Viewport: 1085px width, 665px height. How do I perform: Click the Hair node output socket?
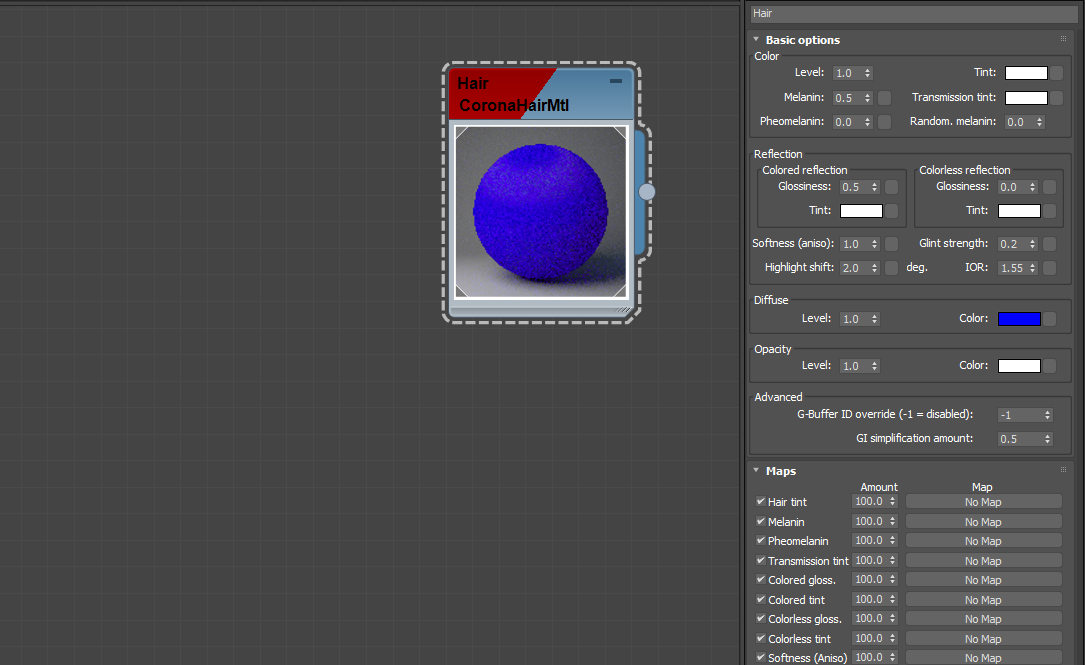[x=646, y=192]
